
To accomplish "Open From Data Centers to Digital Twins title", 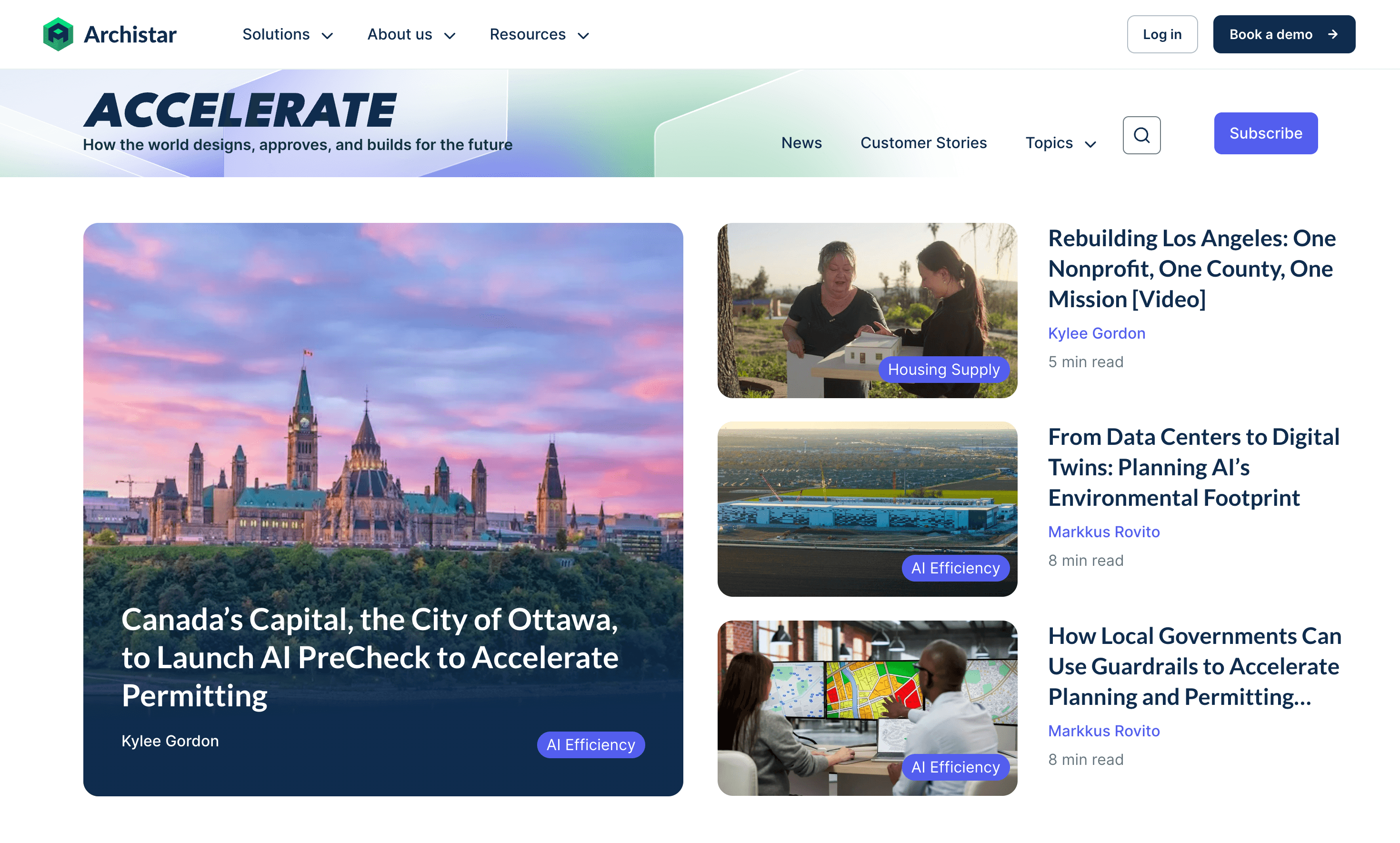I will 1193,468.
